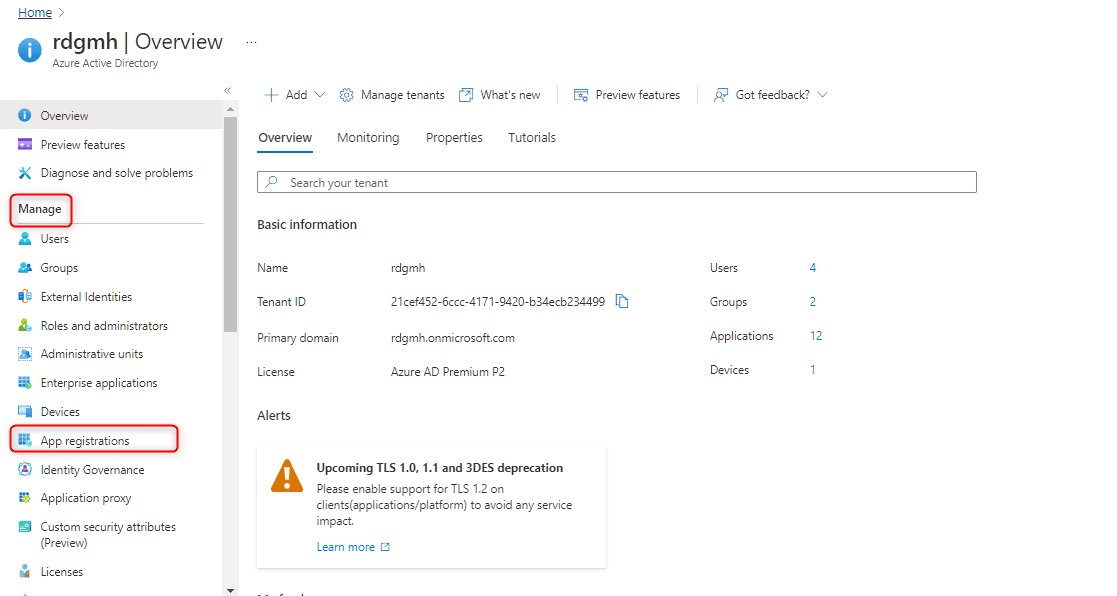Copy Tenant ID using the copy icon

pyautogui.click(x=622, y=301)
